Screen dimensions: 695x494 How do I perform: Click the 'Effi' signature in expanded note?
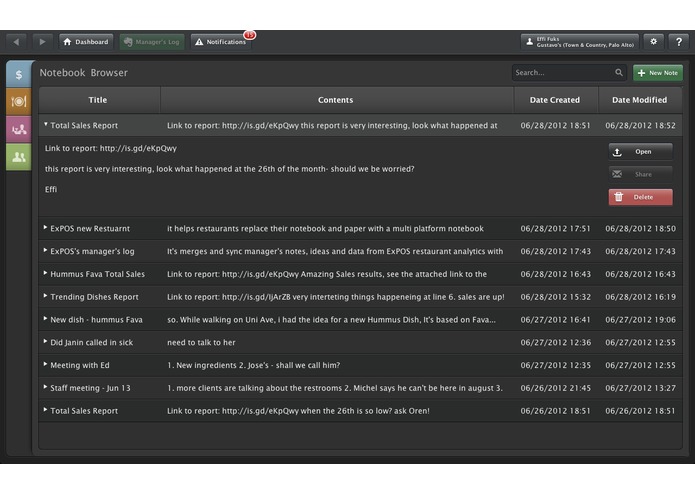point(51,190)
